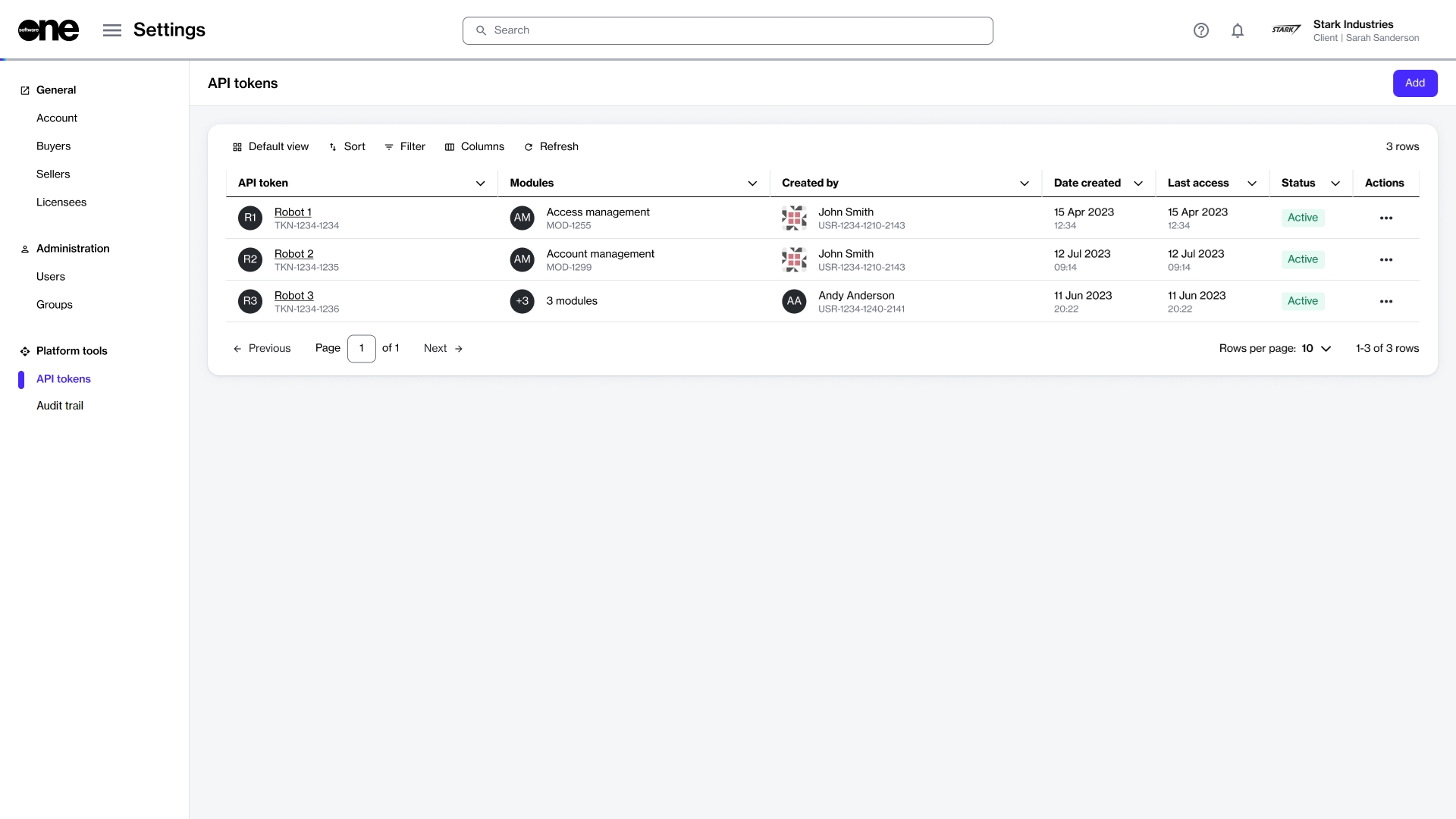Open the actions menu for Robot 2
Image resolution: width=1456 pixels, height=819 pixels.
pos(1386,259)
